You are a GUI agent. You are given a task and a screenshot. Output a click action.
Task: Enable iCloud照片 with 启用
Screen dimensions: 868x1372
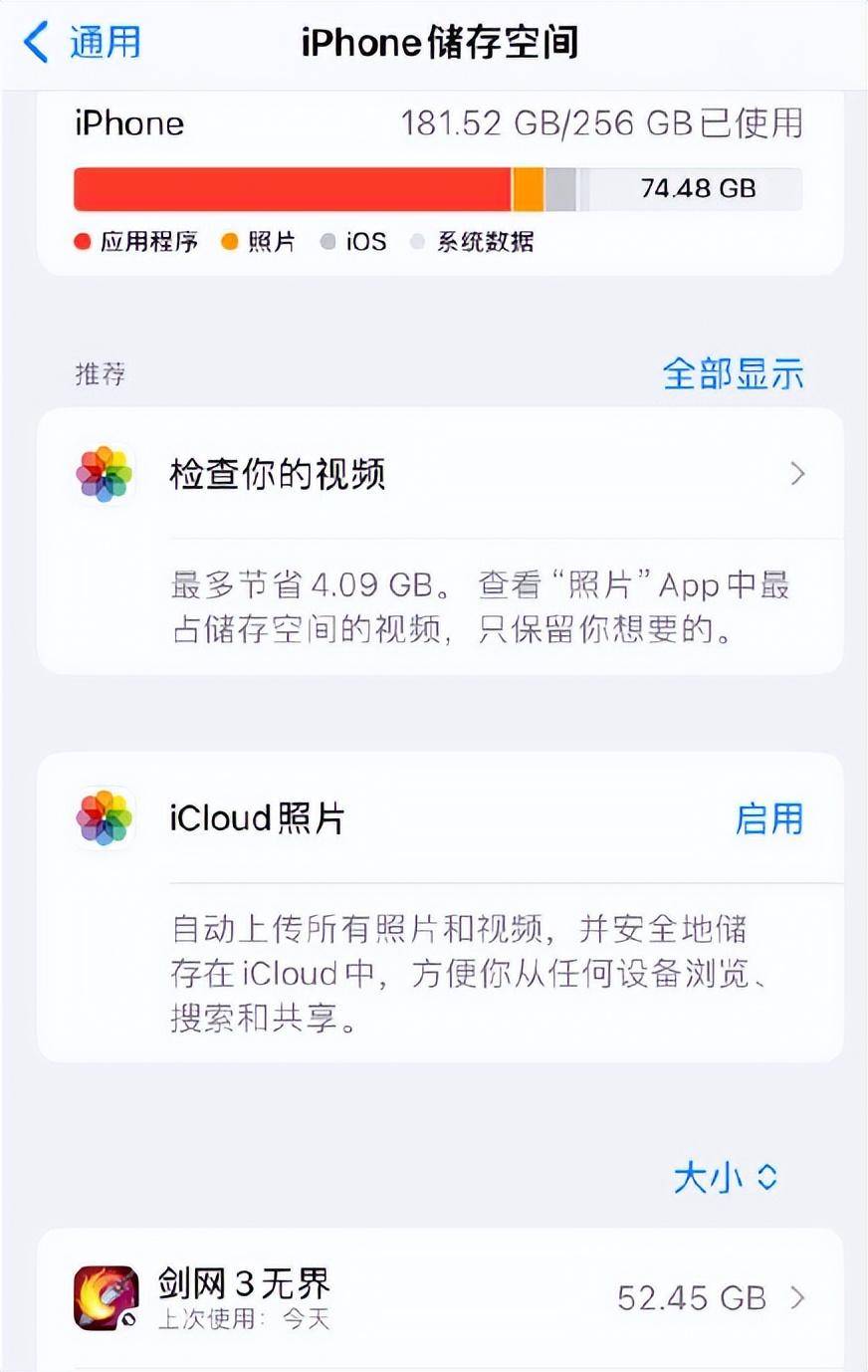pos(769,818)
